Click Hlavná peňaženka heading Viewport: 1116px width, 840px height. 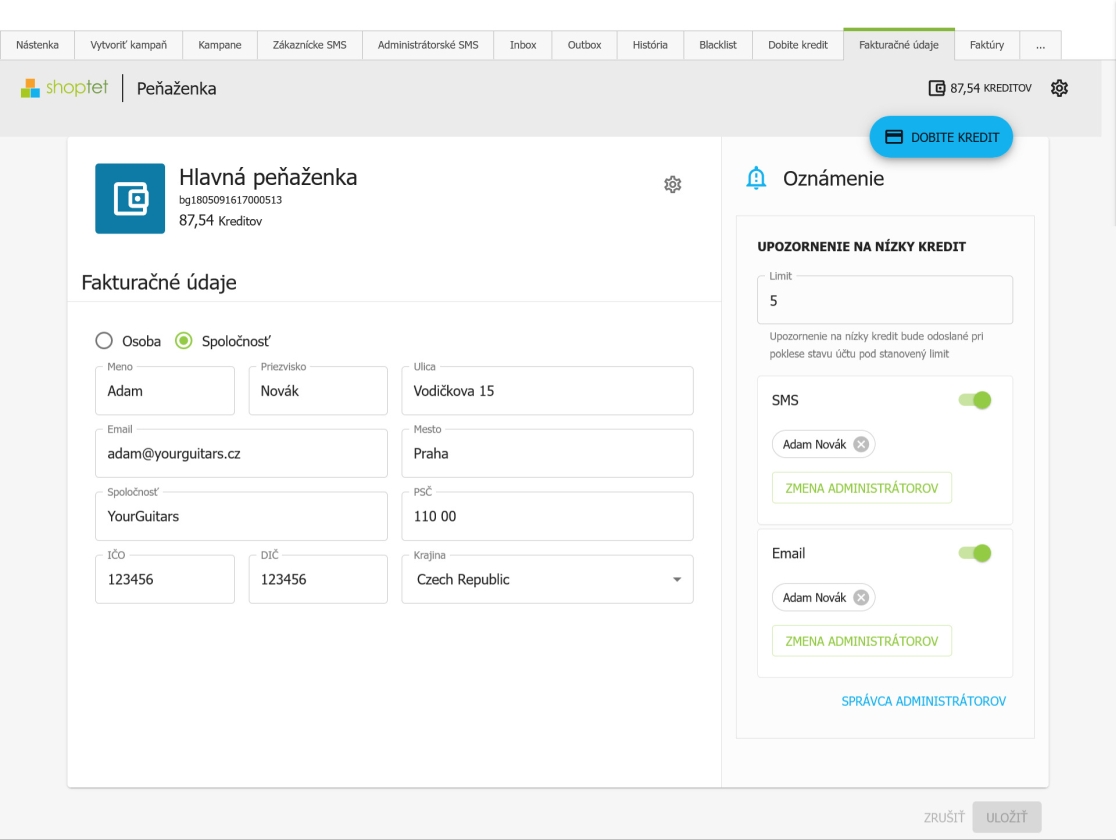coord(268,177)
